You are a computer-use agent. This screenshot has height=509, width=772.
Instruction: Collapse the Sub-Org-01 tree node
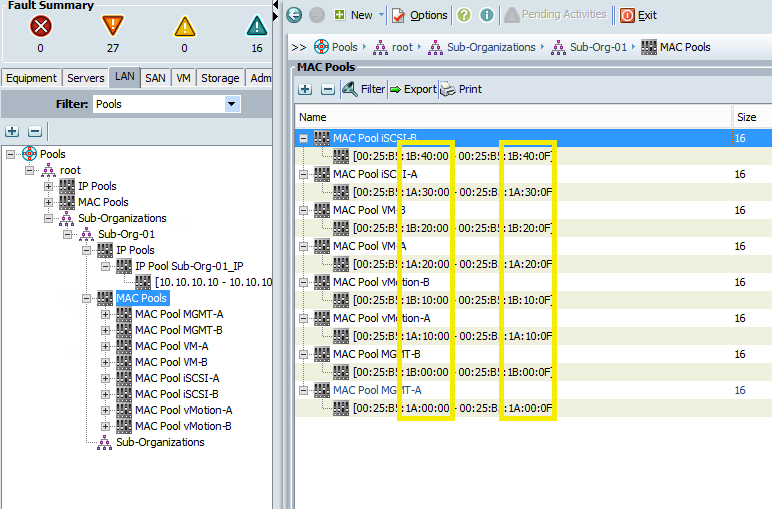point(68,234)
